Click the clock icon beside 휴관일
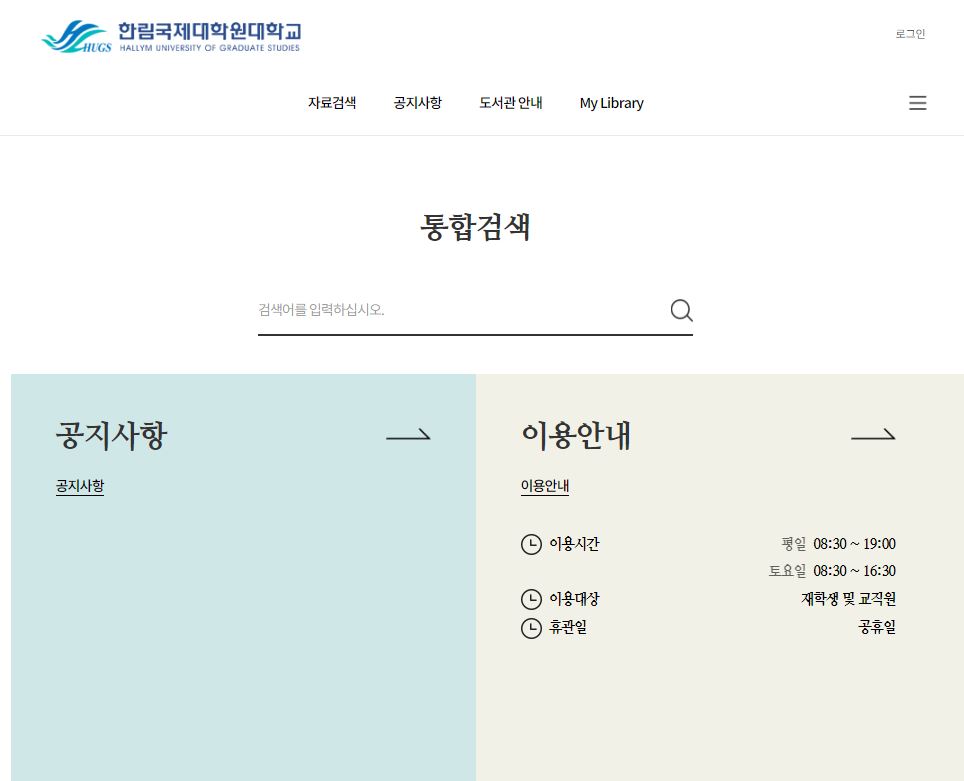The height and width of the screenshot is (781, 964). click(x=531, y=628)
